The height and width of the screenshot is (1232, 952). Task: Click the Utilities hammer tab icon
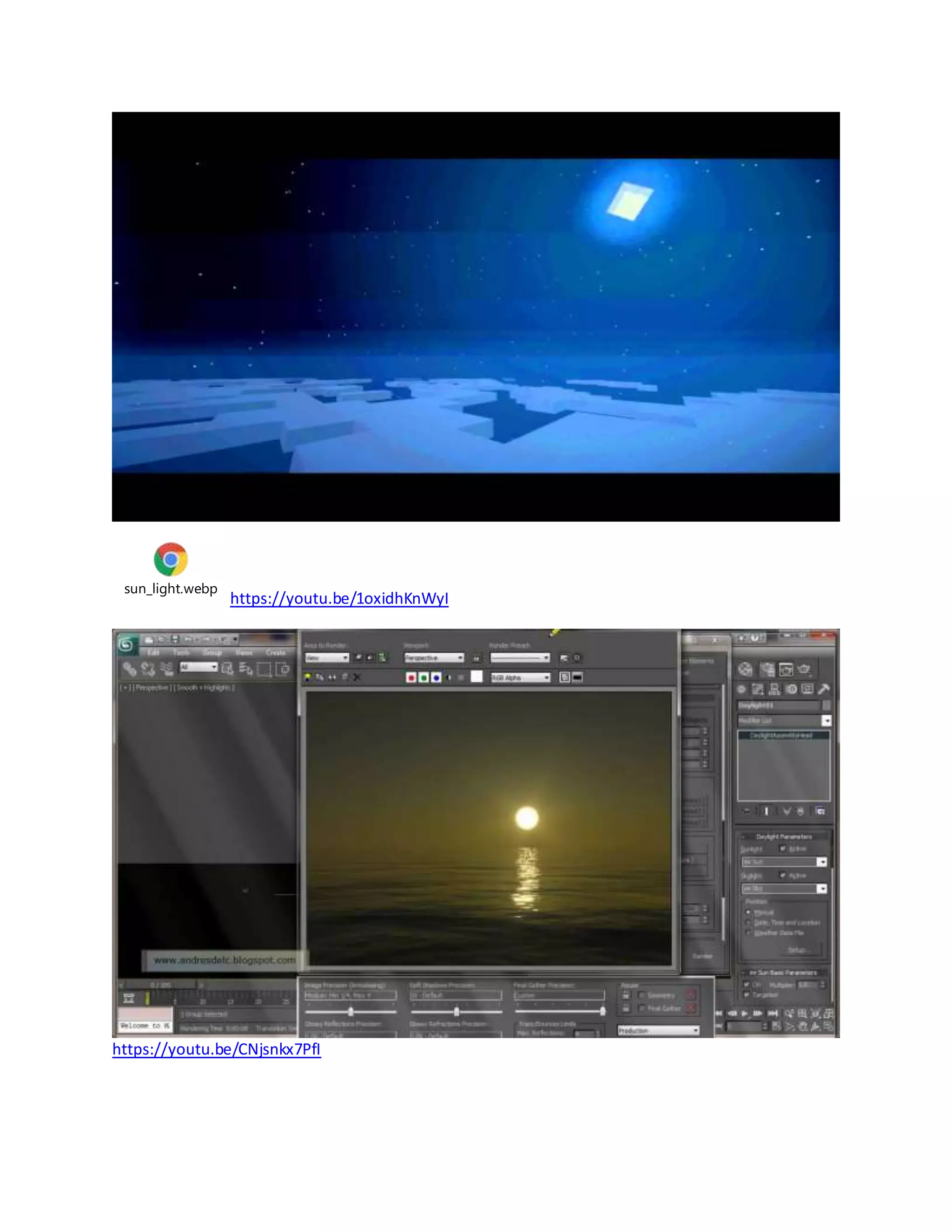click(x=824, y=689)
